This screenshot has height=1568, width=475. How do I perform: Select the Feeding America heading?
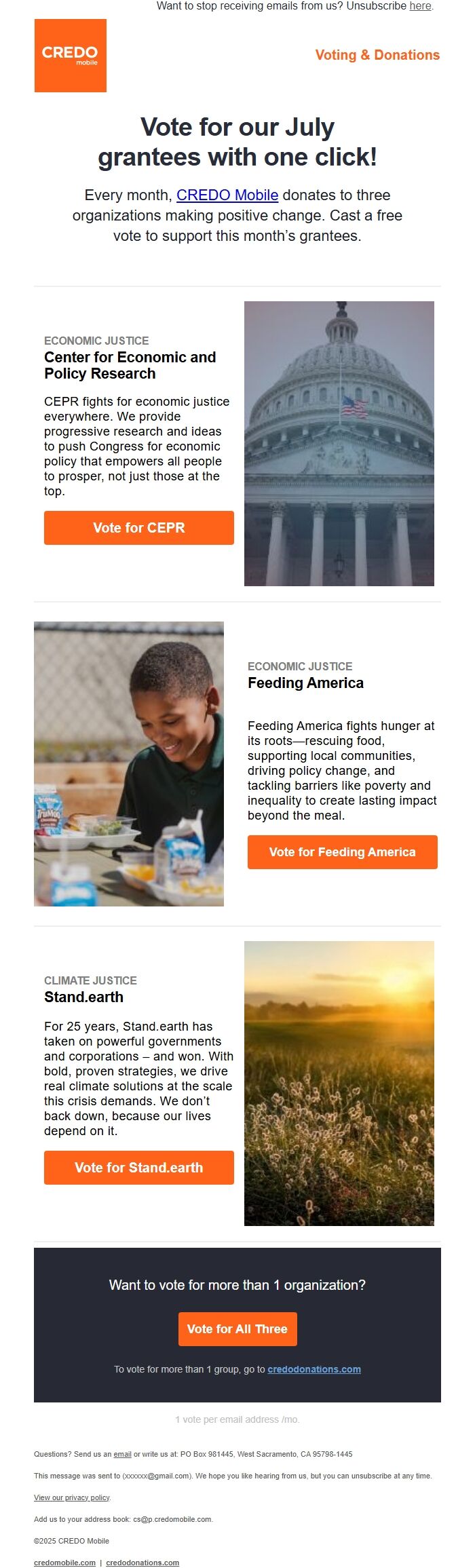point(305,683)
